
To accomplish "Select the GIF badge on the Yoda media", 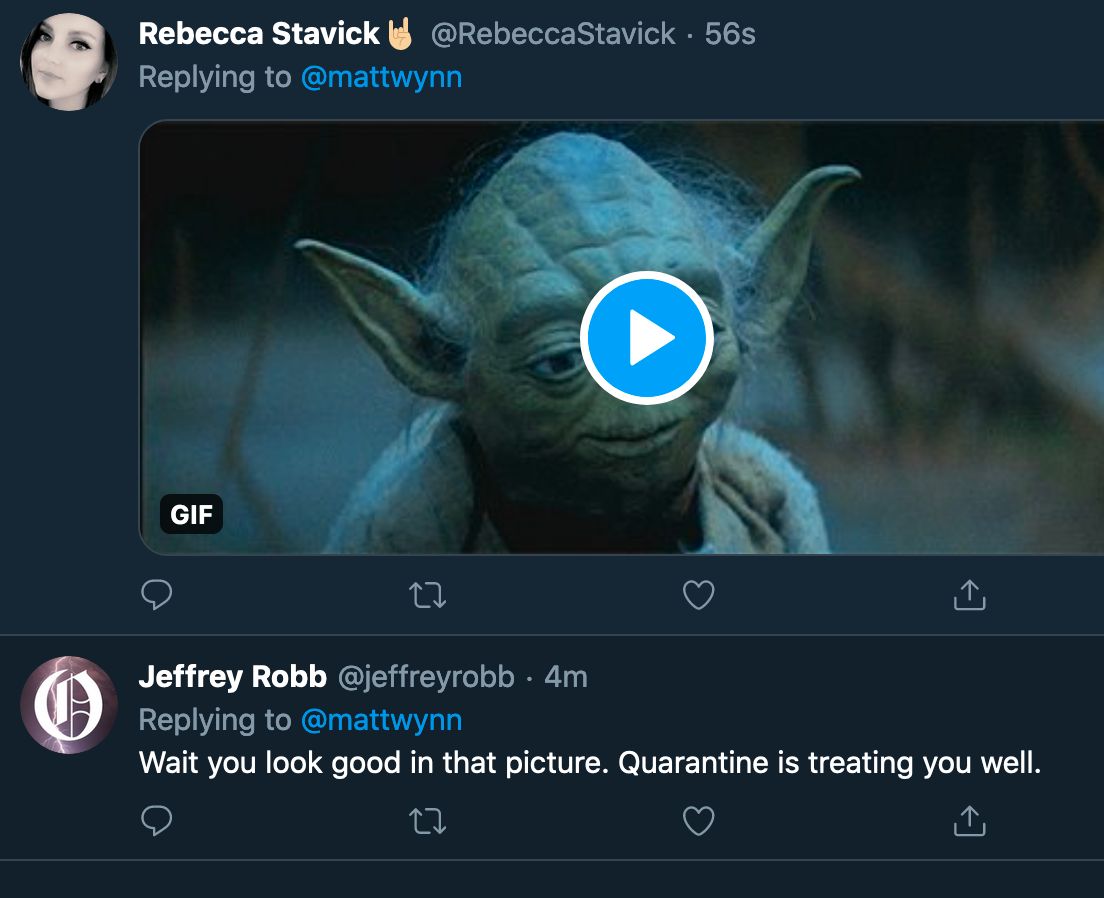I will coord(192,514).
